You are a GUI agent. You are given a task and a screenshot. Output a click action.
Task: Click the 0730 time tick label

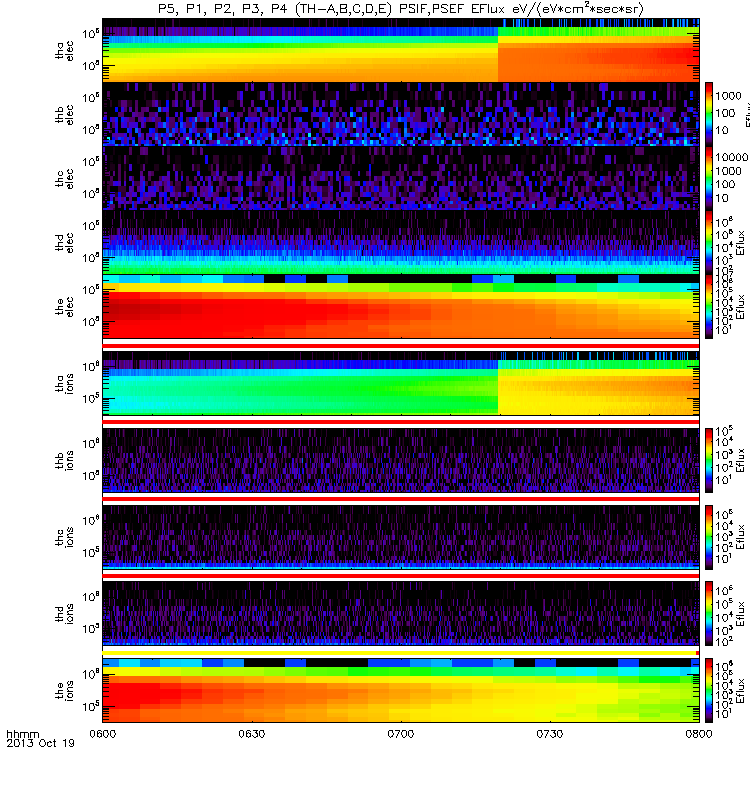point(549,734)
